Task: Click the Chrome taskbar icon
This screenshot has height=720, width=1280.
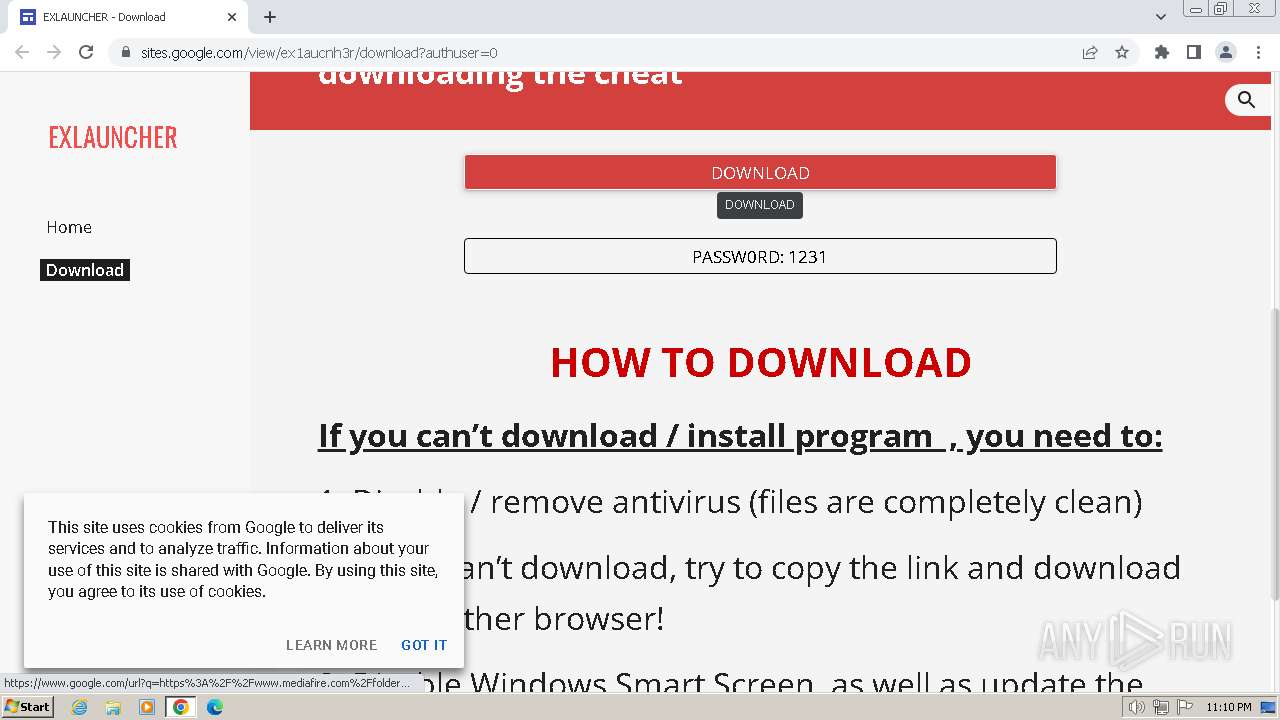Action: pos(181,707)
